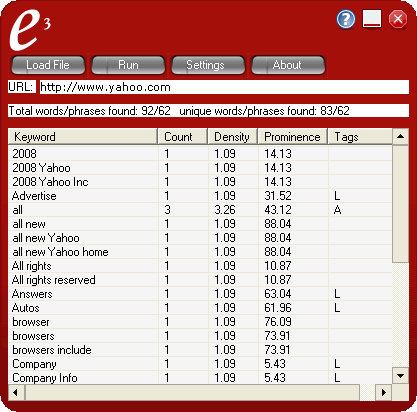Click the 63.04 prominence value
The image size is (417, 412).
click(x=278, y=294)
